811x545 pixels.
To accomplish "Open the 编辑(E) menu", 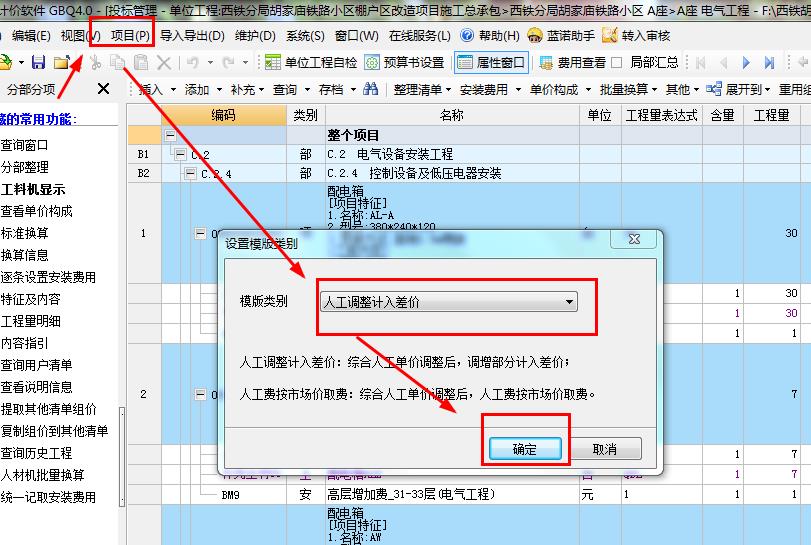I will point(31,36).
